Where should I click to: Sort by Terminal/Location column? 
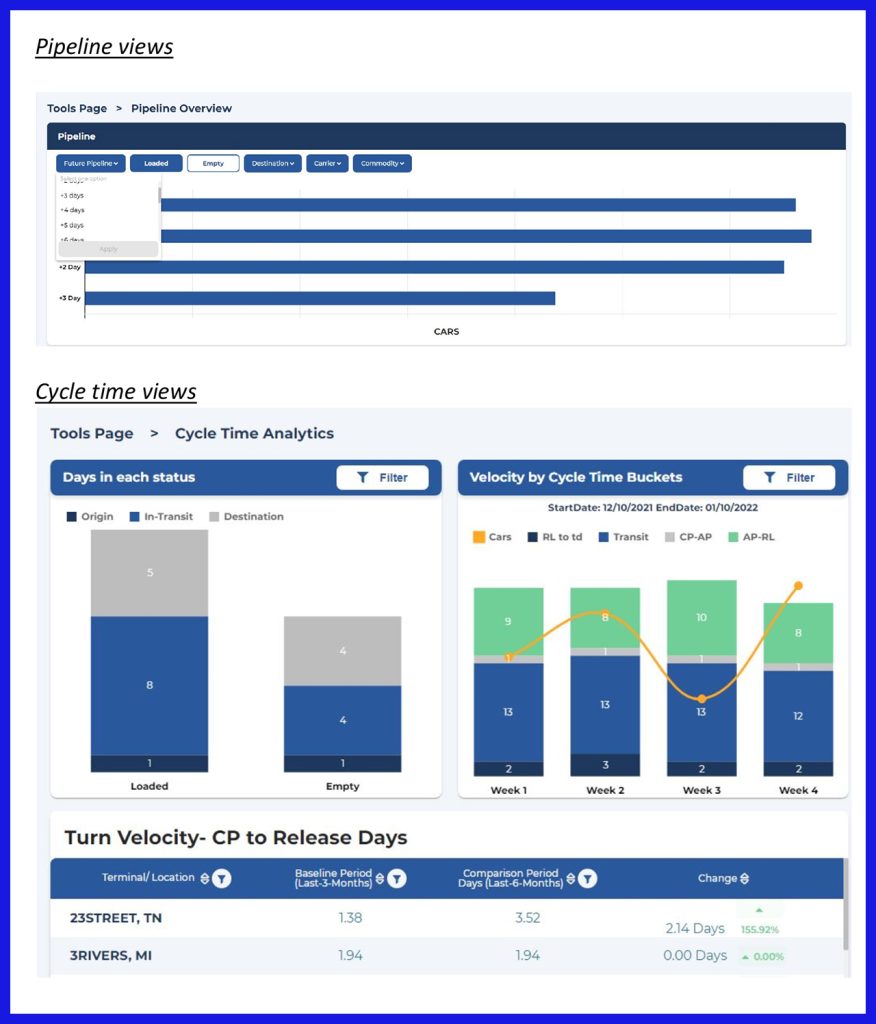click(205, 878)
